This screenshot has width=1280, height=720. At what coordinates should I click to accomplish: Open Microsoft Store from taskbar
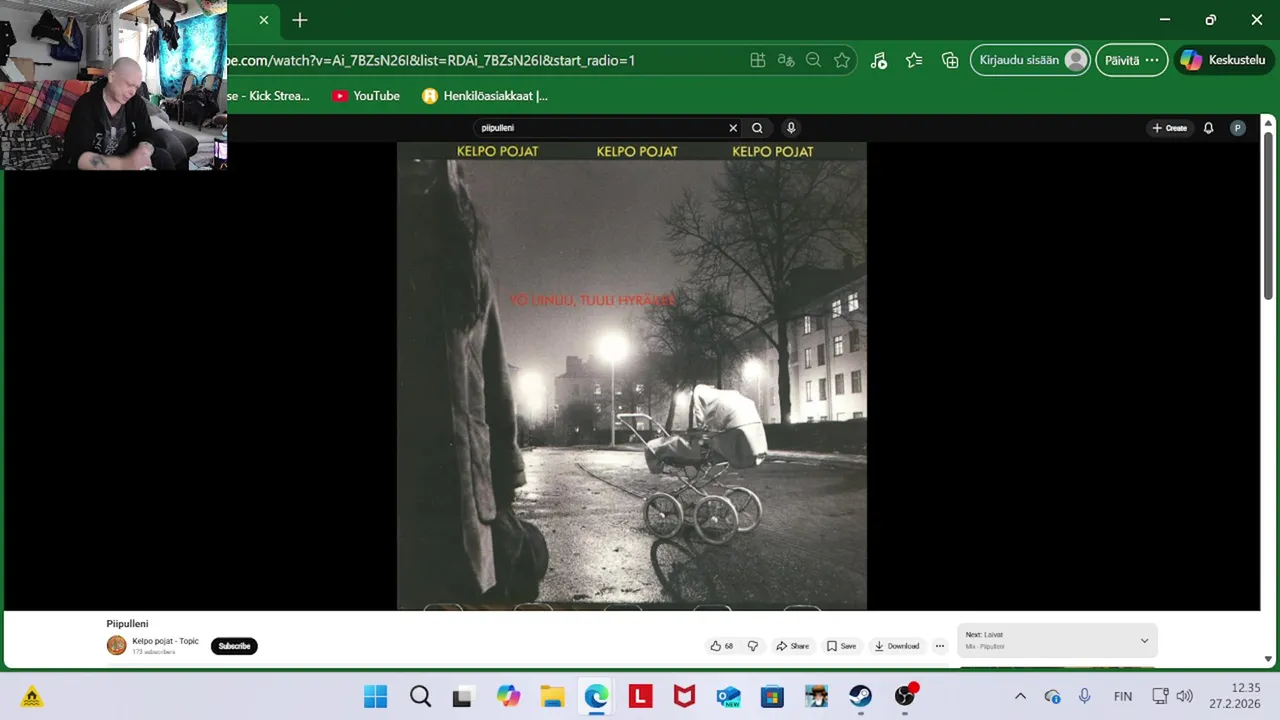[772, 696]
